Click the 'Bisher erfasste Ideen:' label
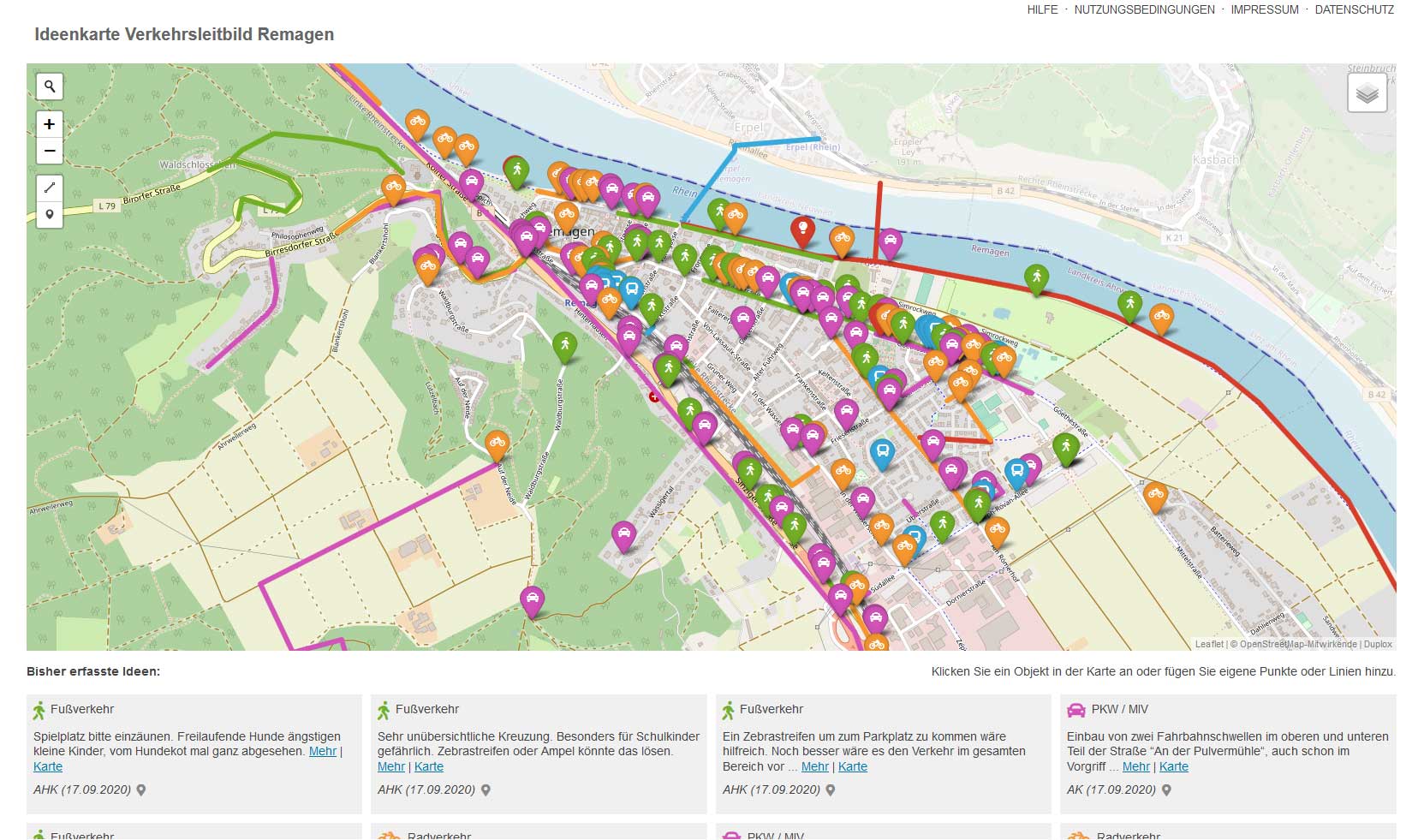 pyautogui.click(x=93, y=671)
